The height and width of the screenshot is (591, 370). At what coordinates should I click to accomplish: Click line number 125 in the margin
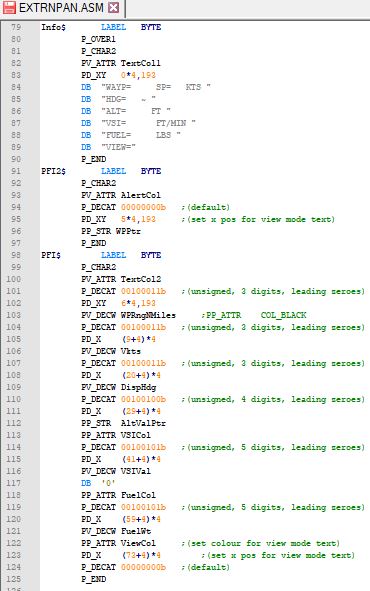[x=14, y=579]
